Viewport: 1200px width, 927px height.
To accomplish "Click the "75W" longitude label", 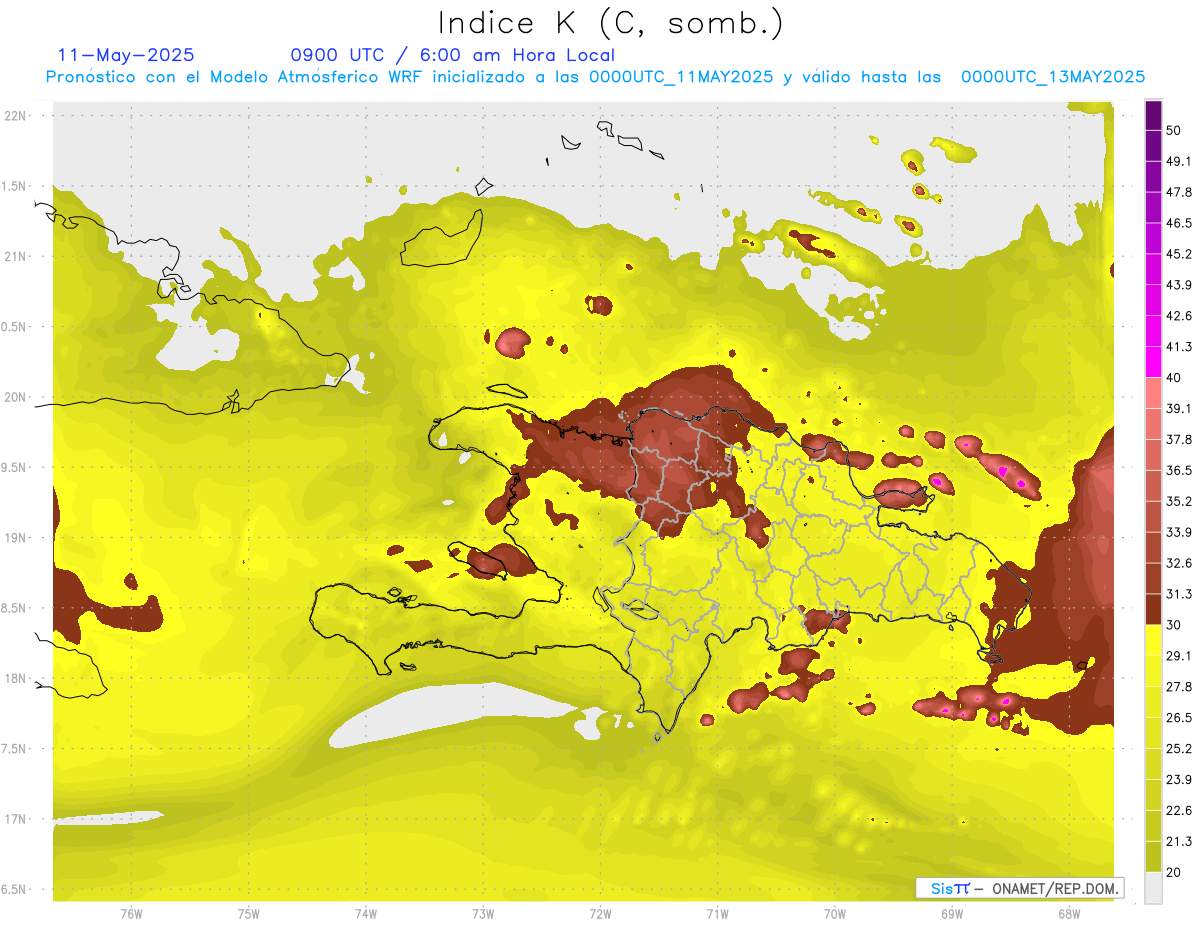I will (249, 913).
